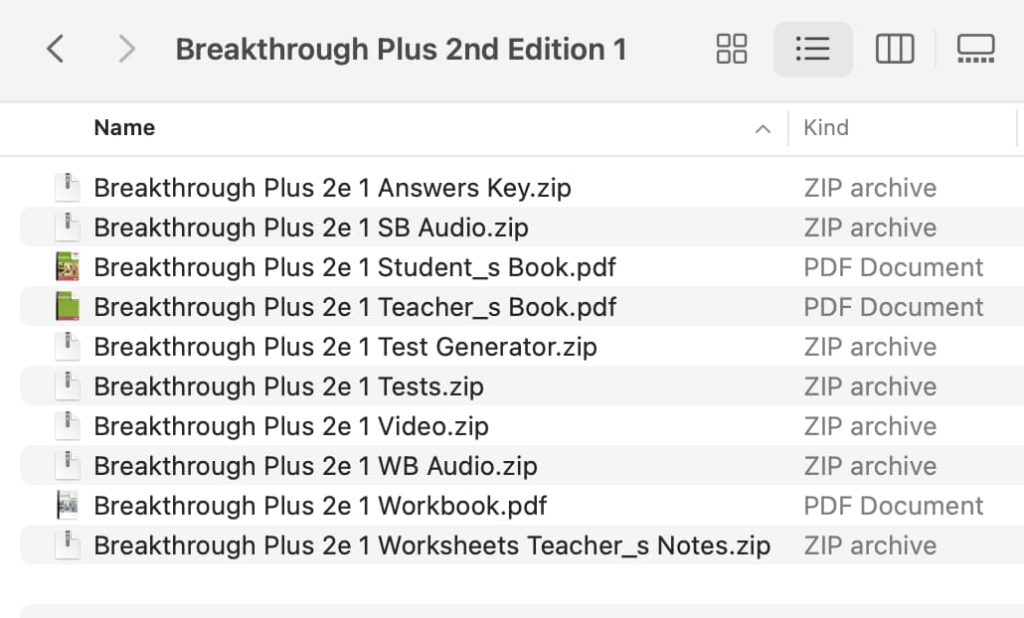Select the Video.zip file entry
1024x618 pixels.
pos(290,426)
